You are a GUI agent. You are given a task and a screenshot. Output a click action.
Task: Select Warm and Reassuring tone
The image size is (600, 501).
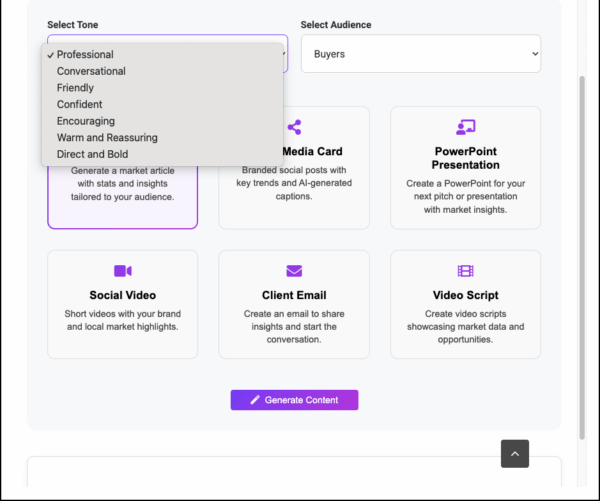pos(107,138)
